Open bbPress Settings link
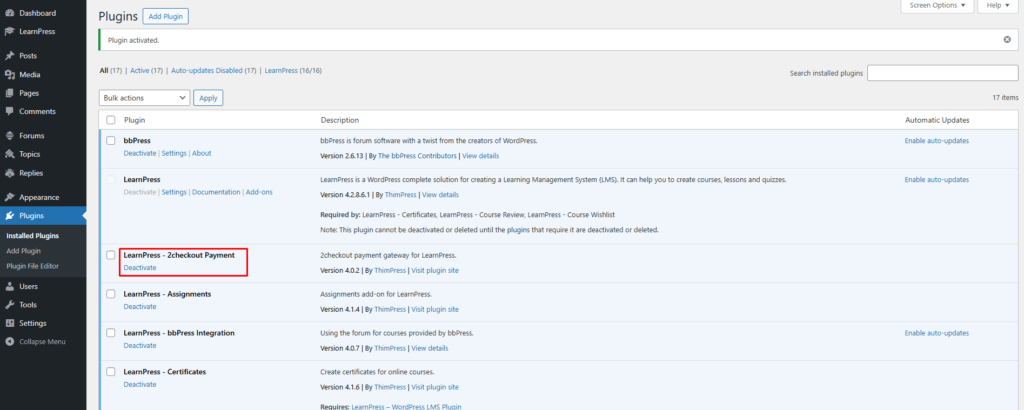Image resolution: width=1024 pixels, height=410 pixels. (174, 153)
